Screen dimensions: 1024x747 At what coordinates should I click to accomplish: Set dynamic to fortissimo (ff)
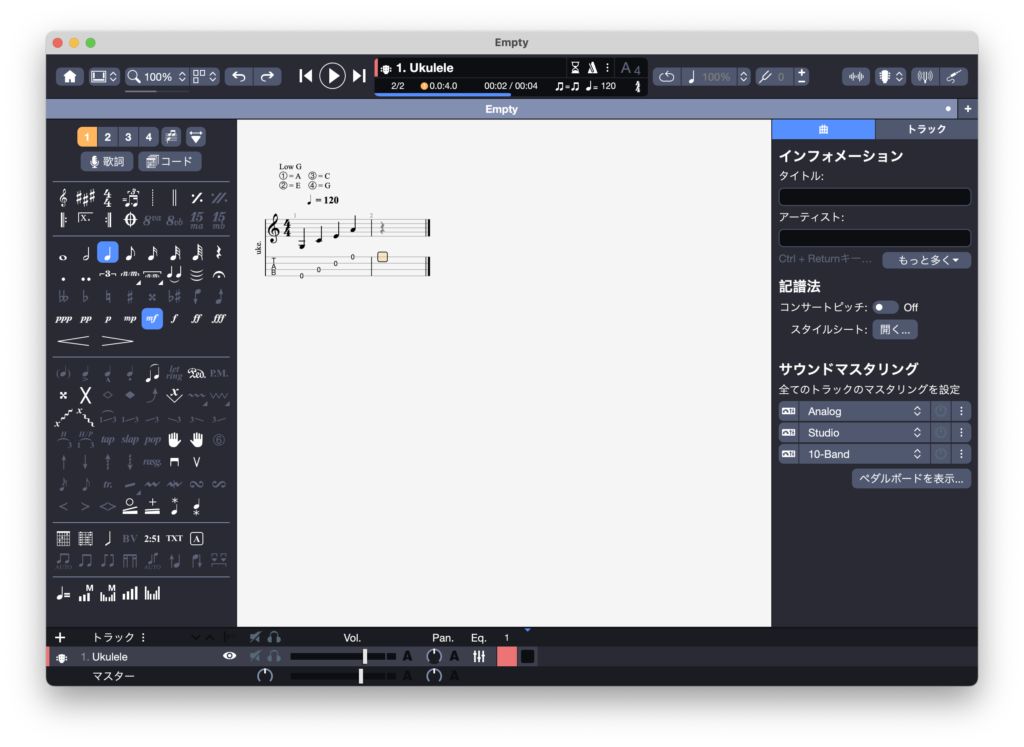point(196,319)
